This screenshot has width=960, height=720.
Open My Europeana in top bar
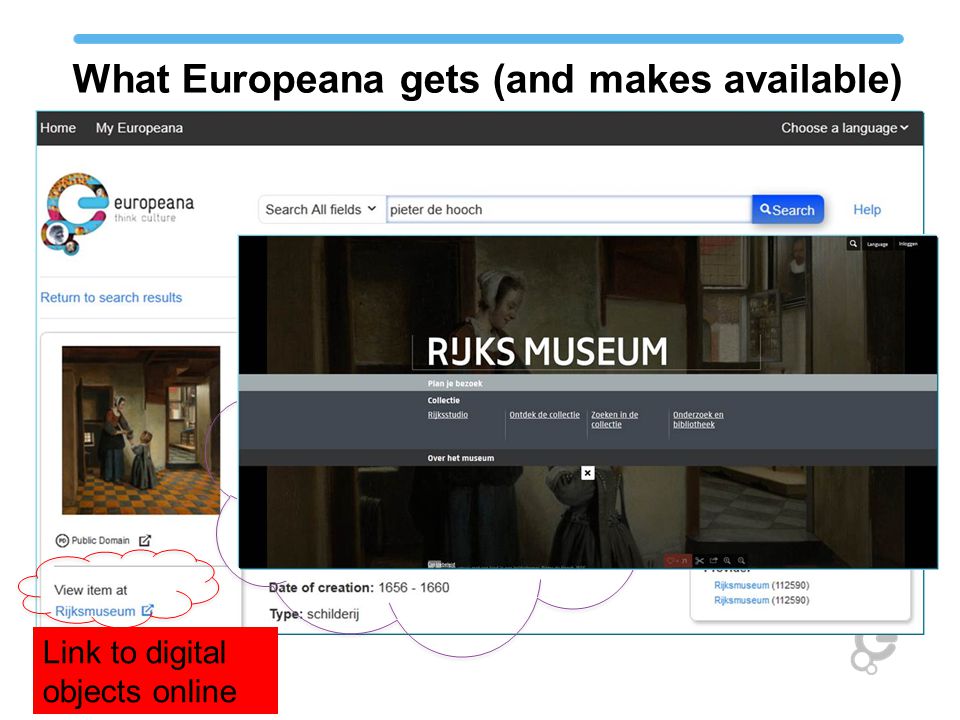[139, 128]
